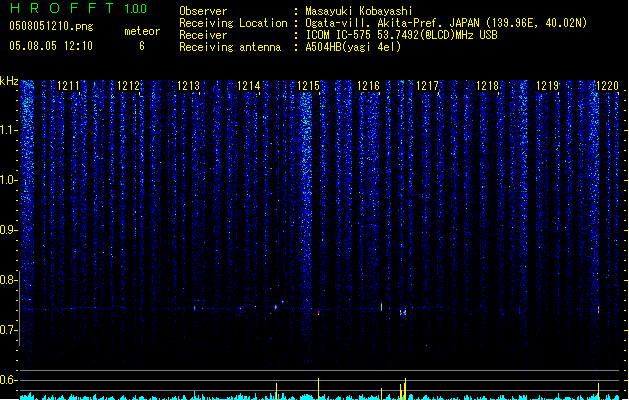
Task: Click the 1.0 kHz axis label
Action: 8,180
